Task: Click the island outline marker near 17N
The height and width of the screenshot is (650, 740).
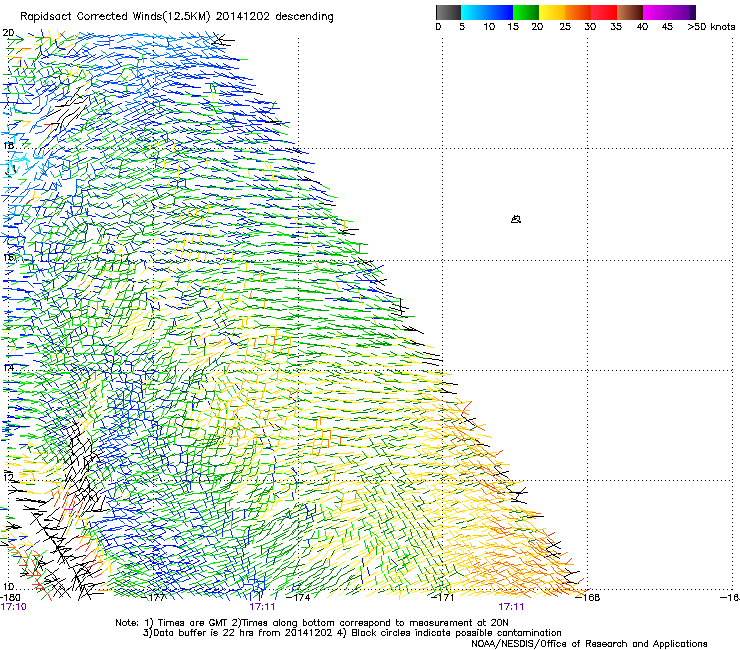Action: [516, 219]
